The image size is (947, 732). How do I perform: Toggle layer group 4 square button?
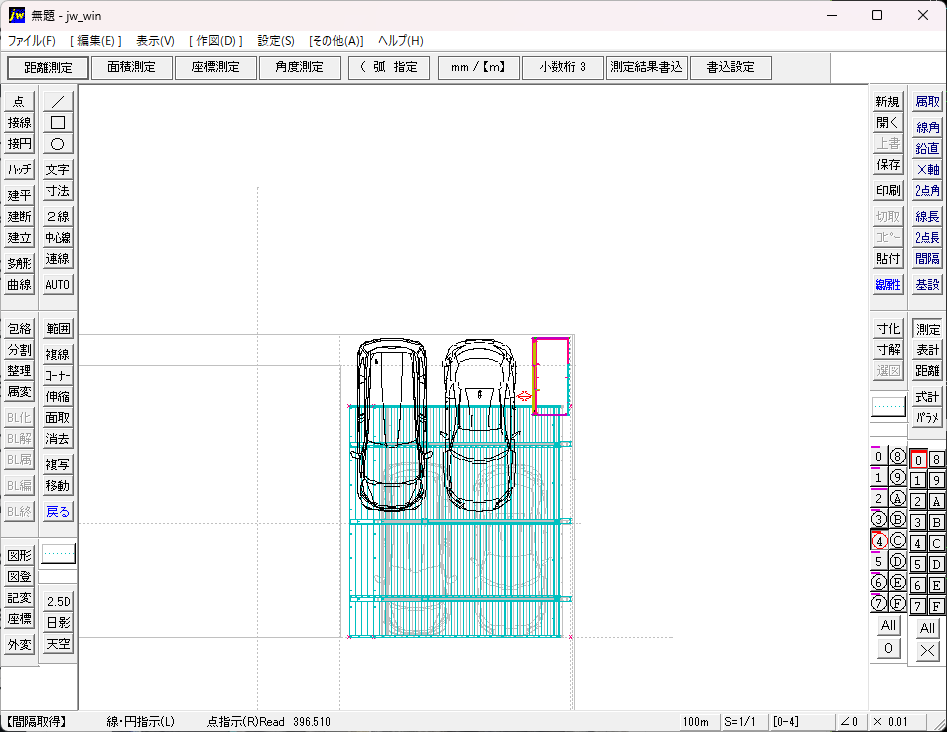tap(917, 544)
